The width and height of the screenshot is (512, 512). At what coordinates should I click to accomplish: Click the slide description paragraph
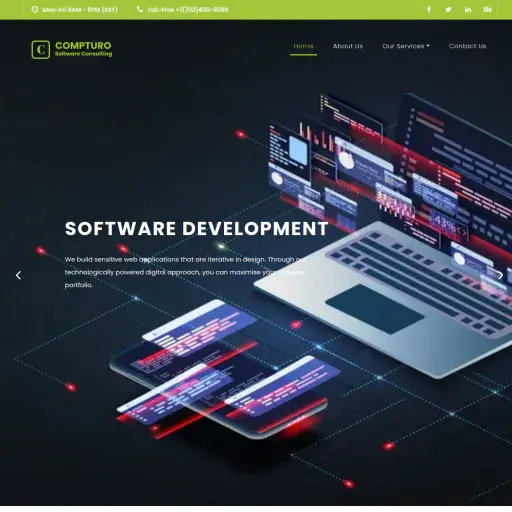[185, 272]
